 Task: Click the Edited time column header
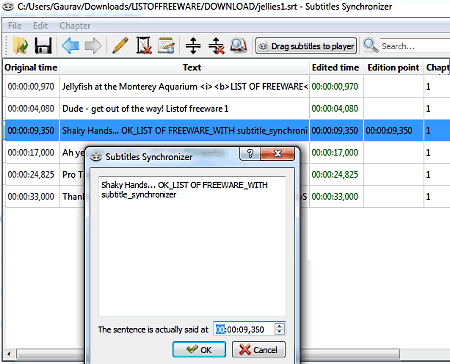coord(336,67)
